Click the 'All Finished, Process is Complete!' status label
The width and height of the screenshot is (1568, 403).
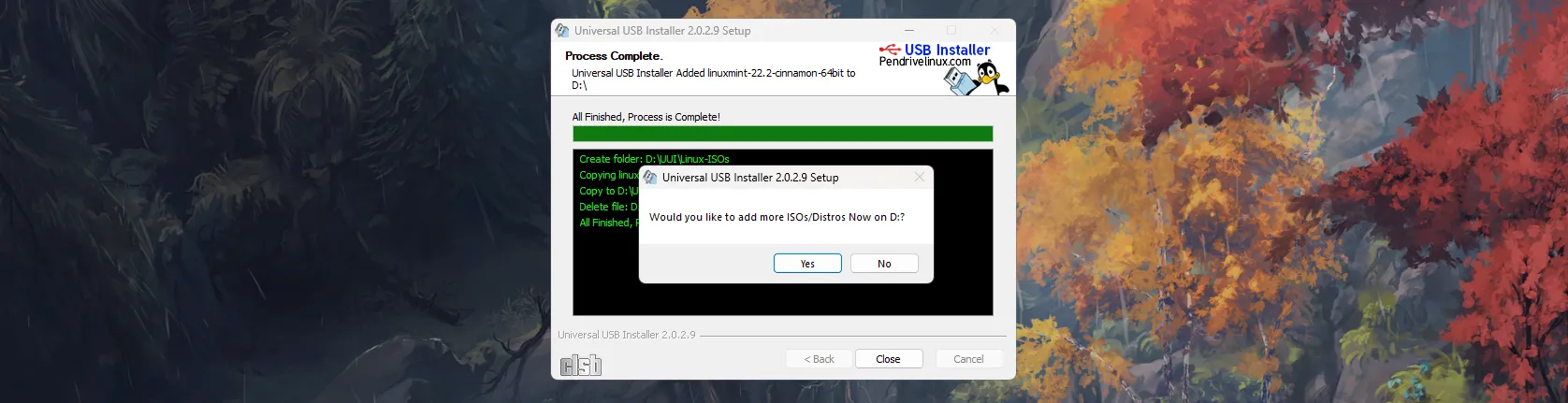[x=646, y=117]
